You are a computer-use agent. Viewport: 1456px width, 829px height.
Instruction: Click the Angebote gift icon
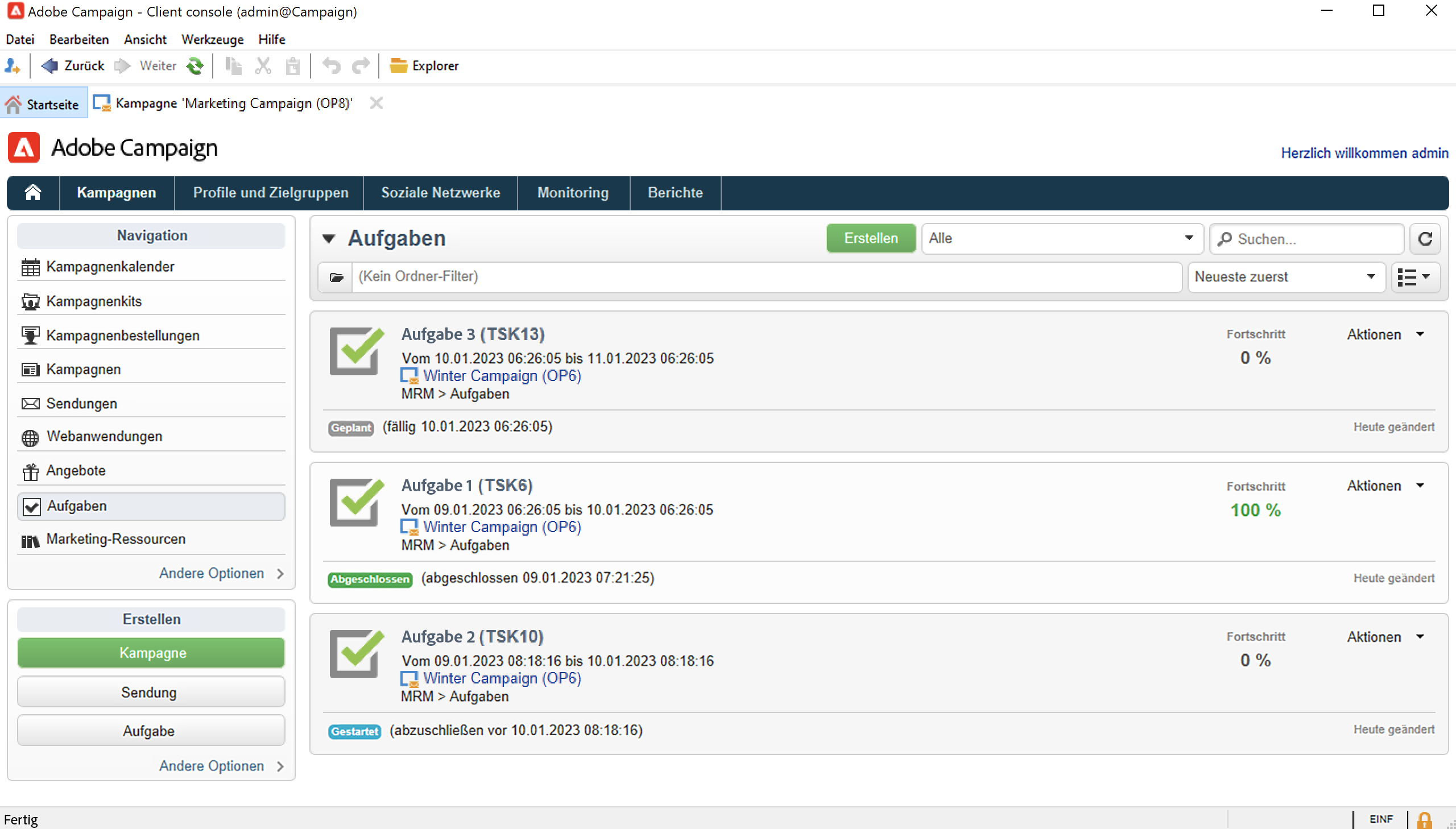pyautogui.click(x=30, y=471)
